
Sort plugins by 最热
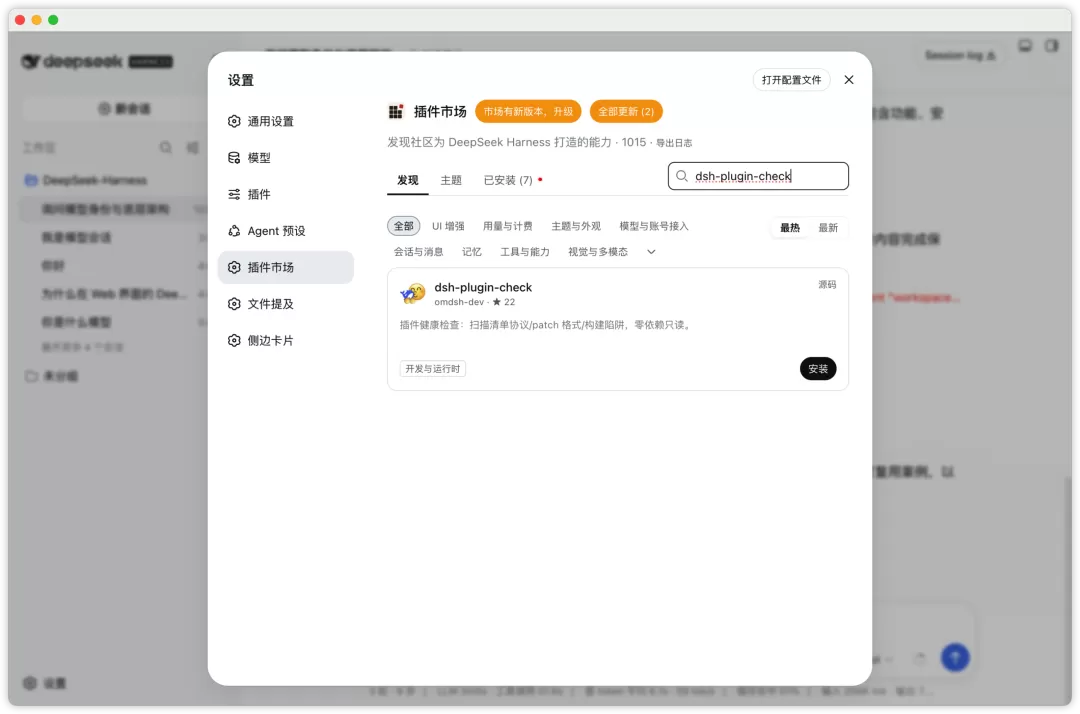(x=789, y=228)
